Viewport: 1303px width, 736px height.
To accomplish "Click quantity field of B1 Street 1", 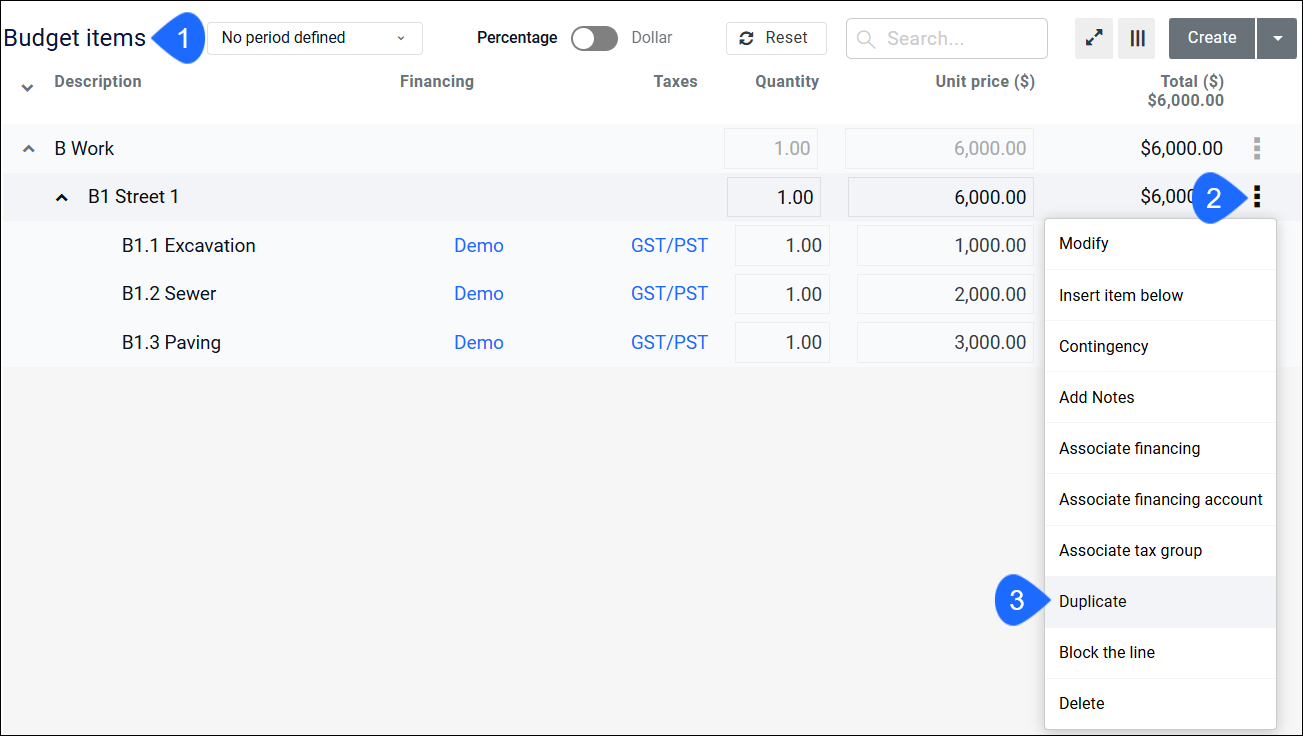I will pos(774,197).
